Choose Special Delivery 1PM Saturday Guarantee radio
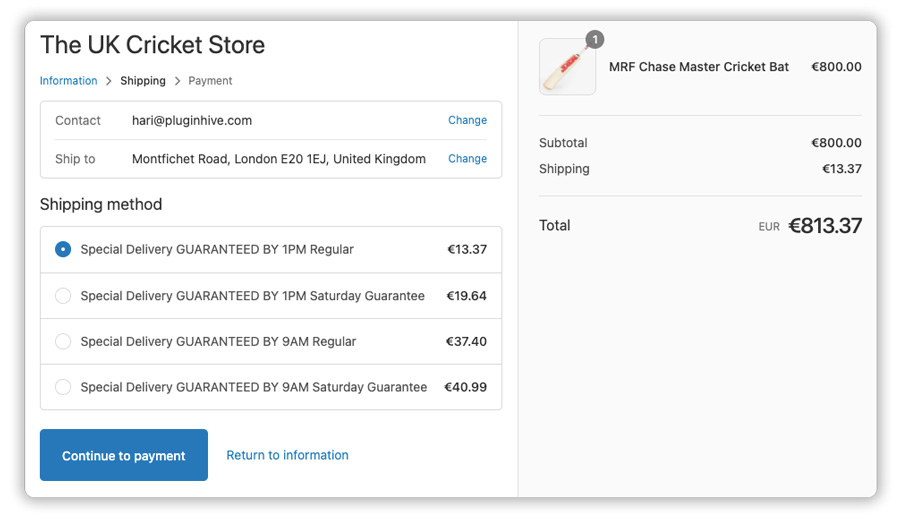The height and width of the screenshot is (519, 900). click(63, 296)
